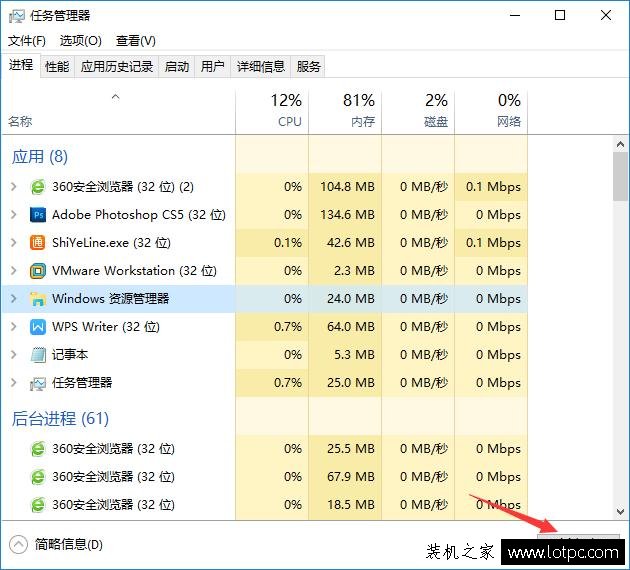Sort by the 网络 0% column header
The image size is (630, 570).
tap(491, 111)
